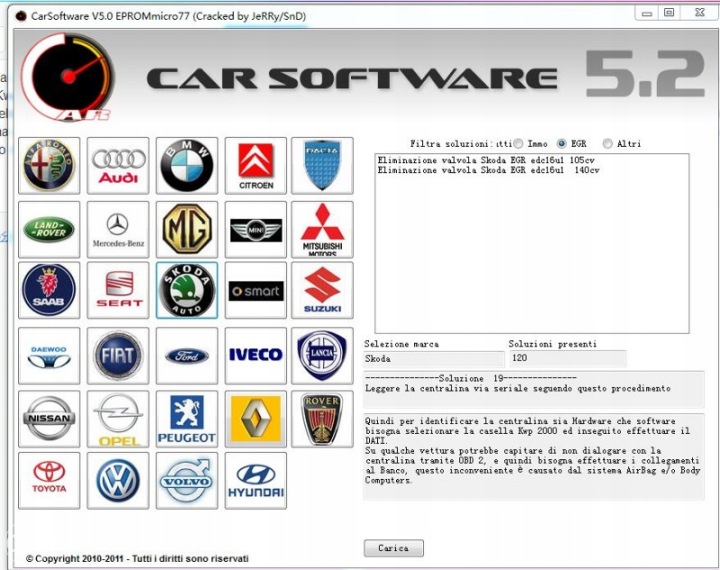
Task: Click the Soluzioni presenti field showing 120
Action: (x=566, y=358)
